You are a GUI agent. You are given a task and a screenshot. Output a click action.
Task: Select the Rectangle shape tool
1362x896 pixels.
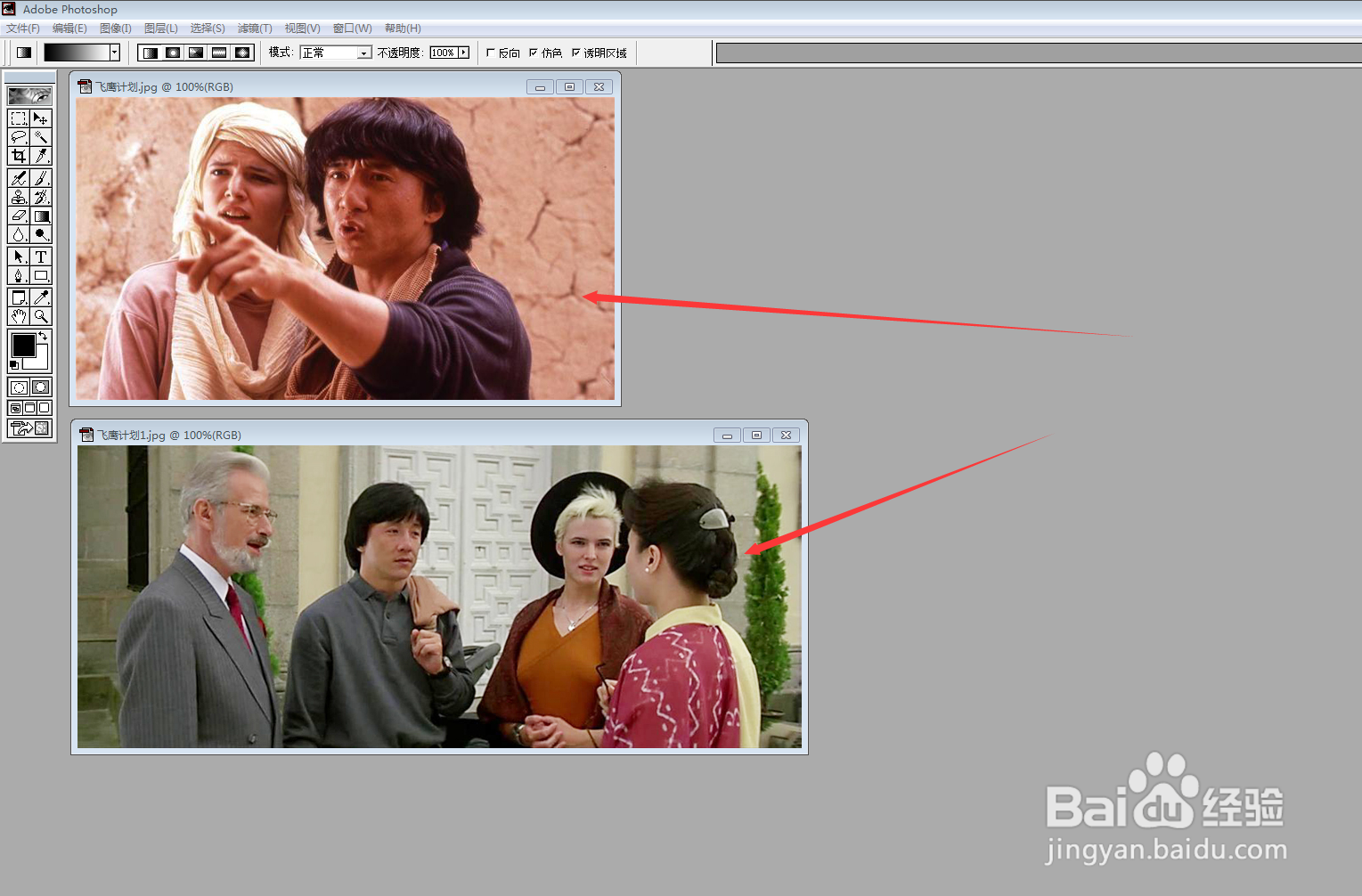pyautogui.click(x=41, y=275)
